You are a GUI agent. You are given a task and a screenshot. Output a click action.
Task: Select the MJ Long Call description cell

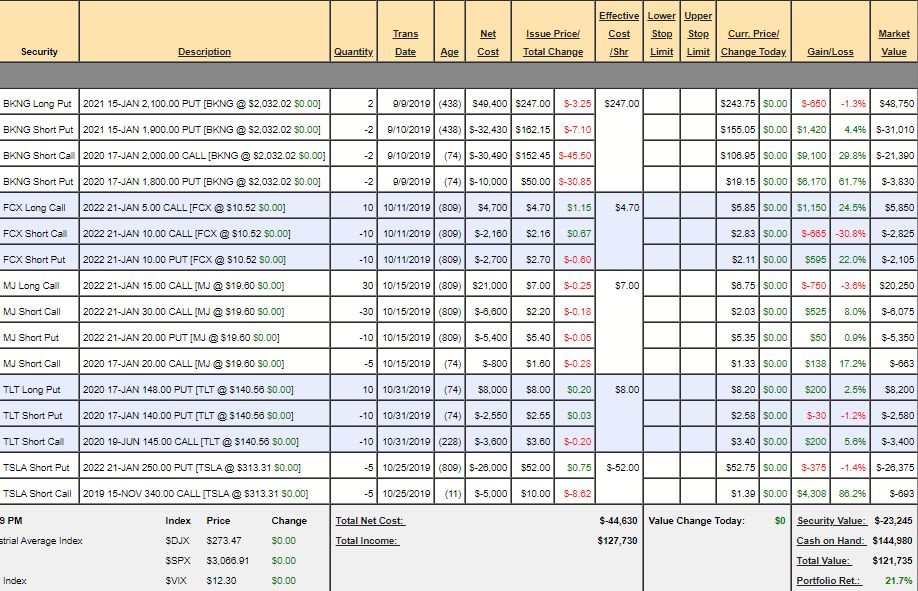[204, 285]
